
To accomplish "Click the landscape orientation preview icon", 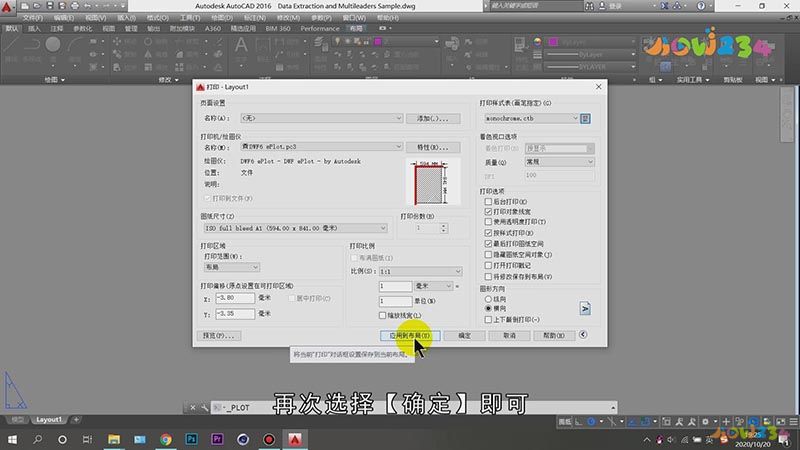I will tap(585, 309).
